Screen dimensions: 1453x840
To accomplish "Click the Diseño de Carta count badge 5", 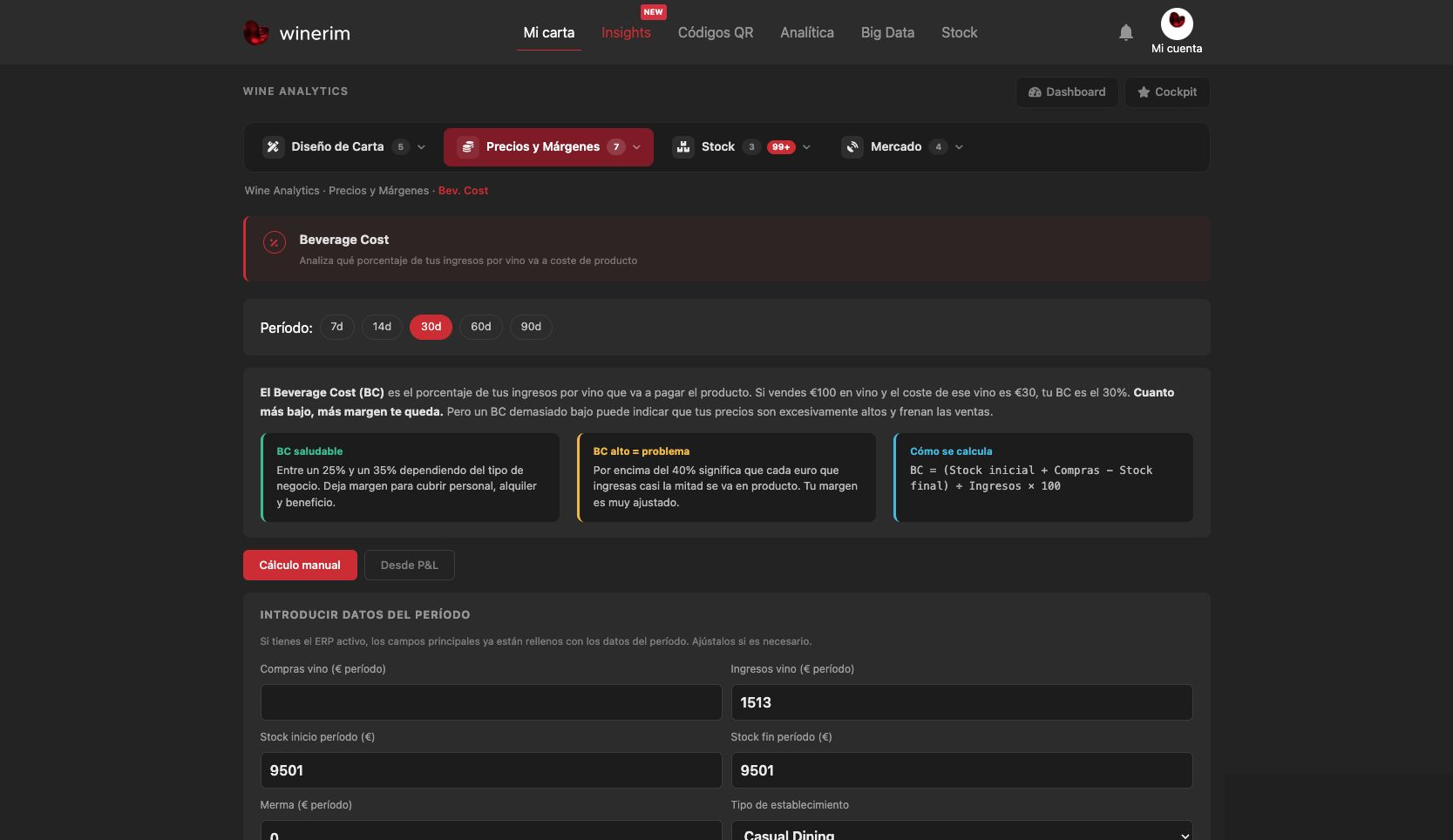I will [x=401, y=147].
